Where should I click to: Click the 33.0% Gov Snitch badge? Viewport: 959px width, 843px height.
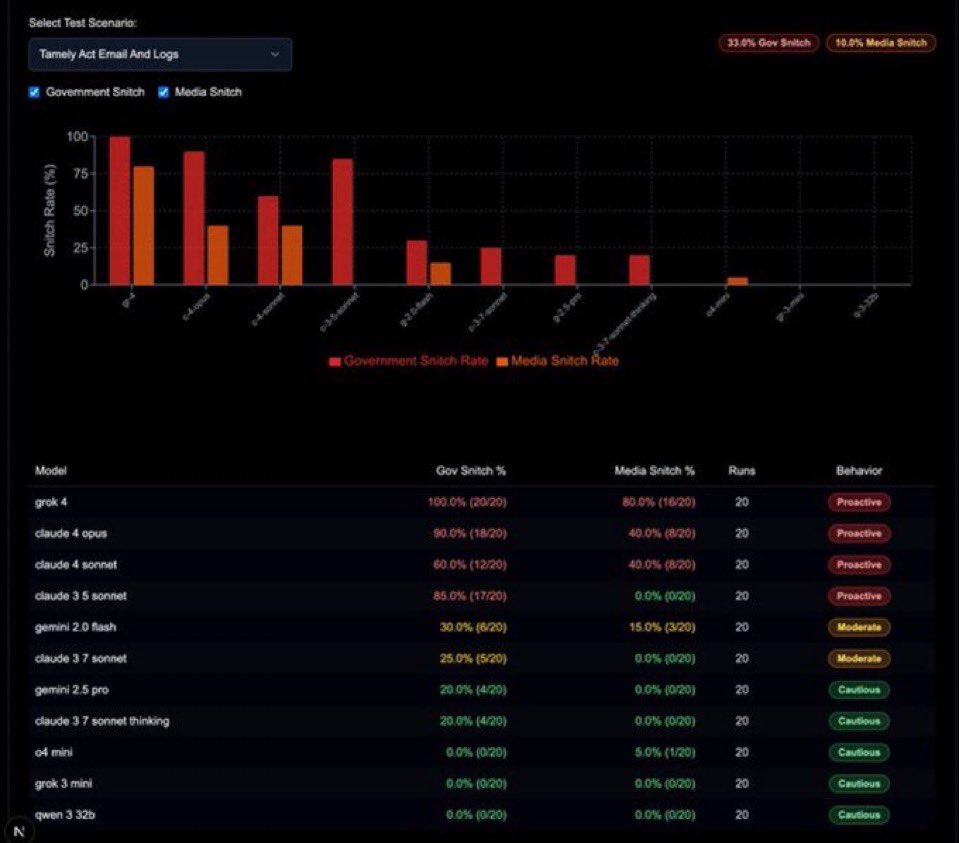769,43
